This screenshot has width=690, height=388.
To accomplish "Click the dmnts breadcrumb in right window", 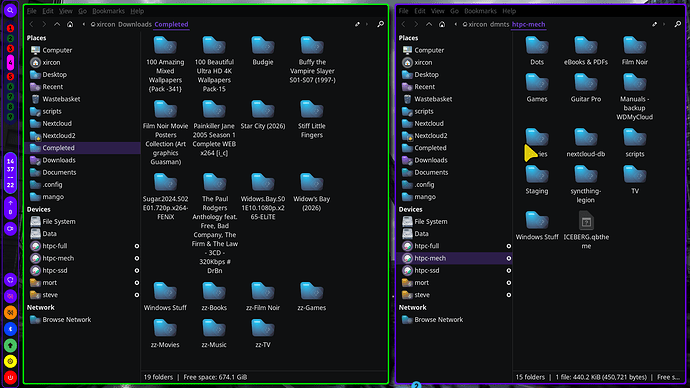I will [499, 24].
